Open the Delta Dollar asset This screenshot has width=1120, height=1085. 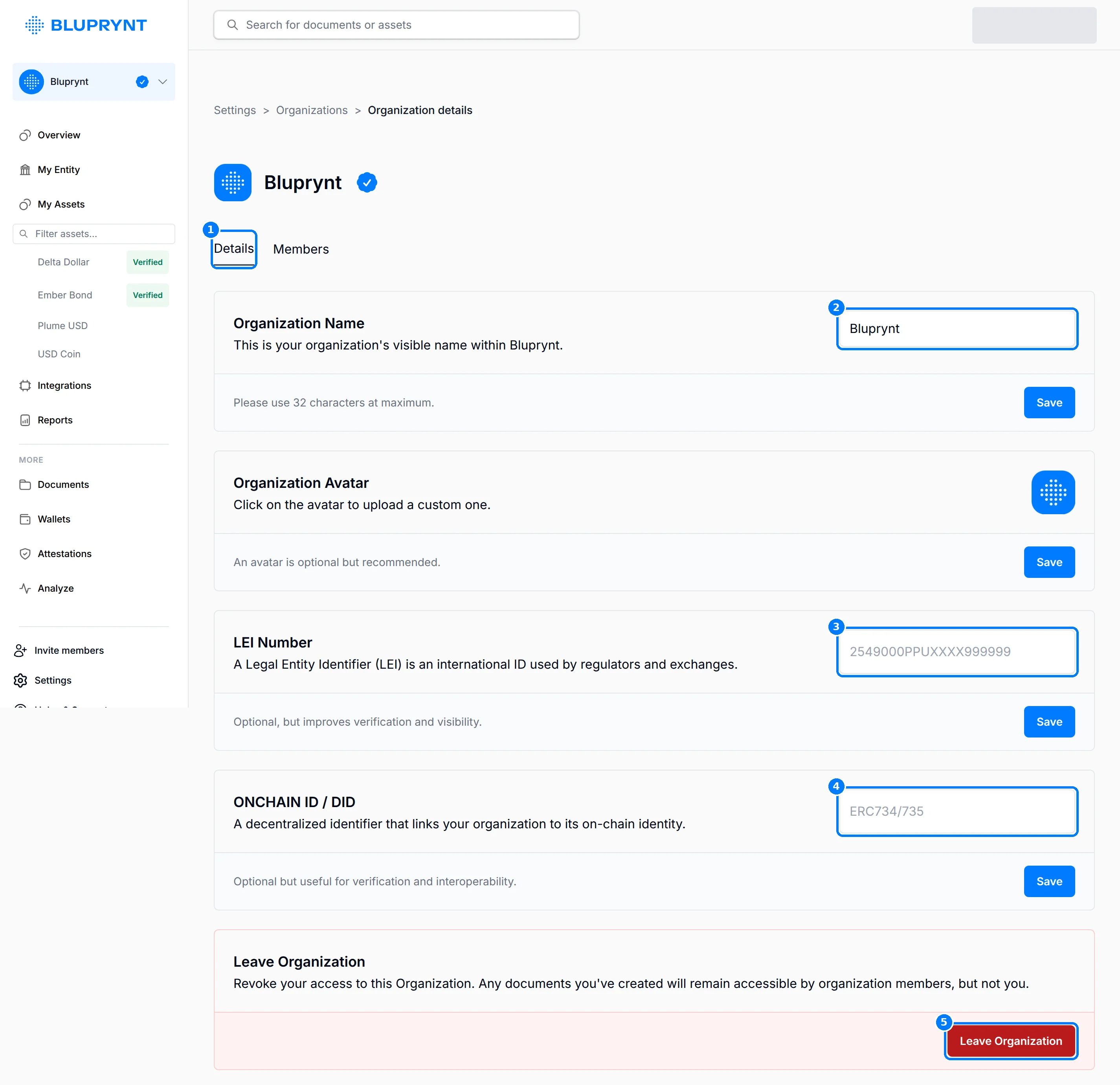[63, 262]
